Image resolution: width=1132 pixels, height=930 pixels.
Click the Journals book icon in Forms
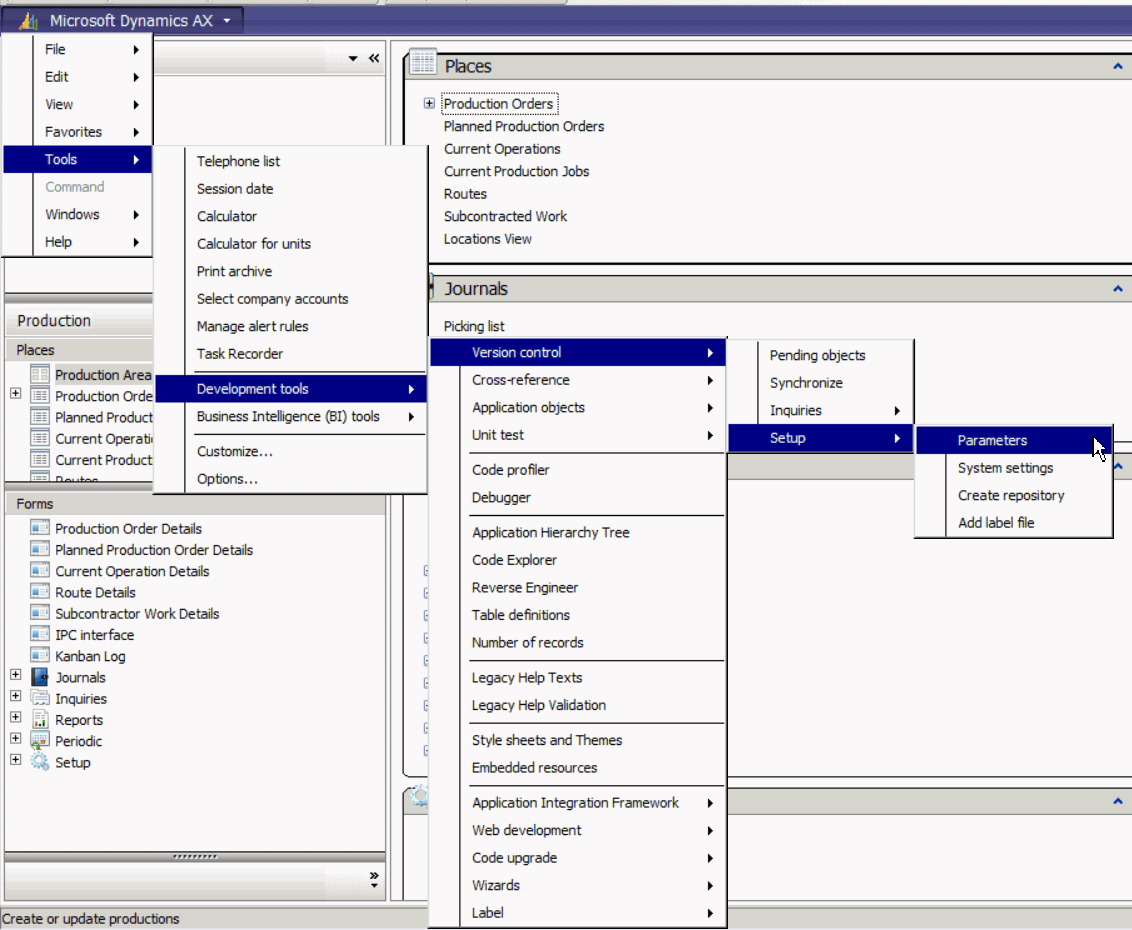(40, 677)
